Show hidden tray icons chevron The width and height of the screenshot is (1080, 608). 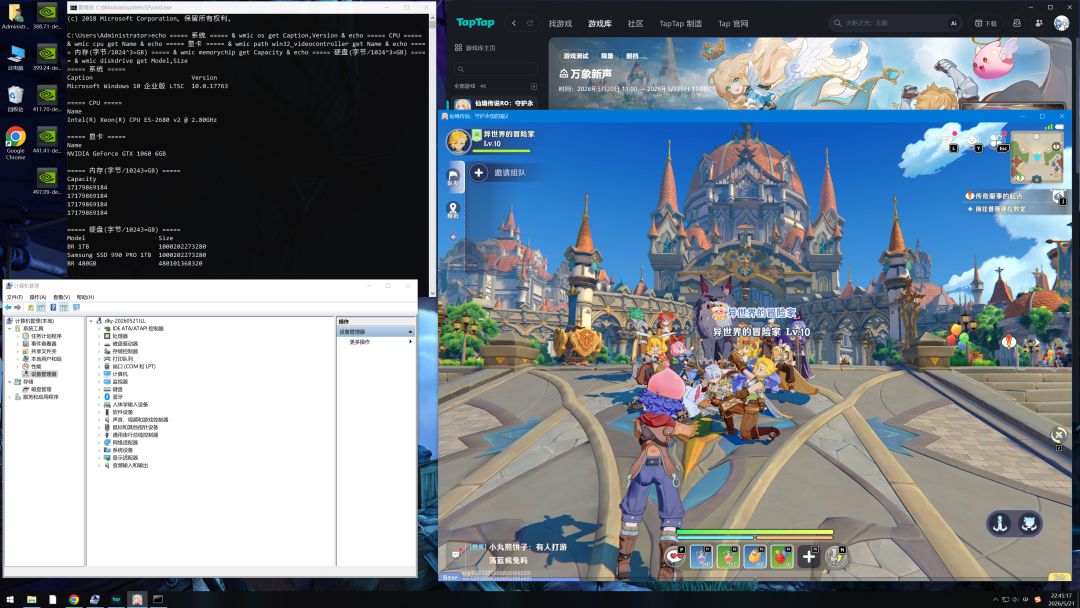pyautogui.click(x=995, y=599)
